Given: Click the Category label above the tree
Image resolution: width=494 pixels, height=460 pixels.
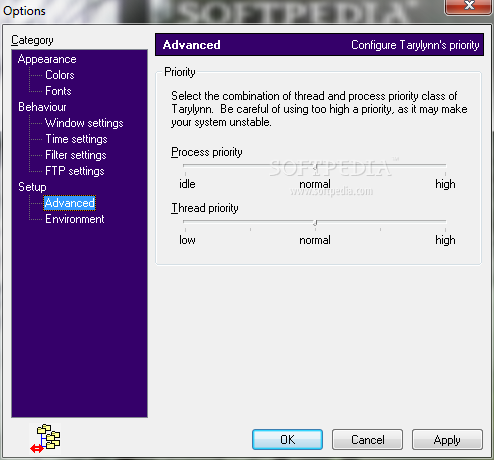Looking at the screenshot, I should pyautogui.click(x=32, y=40).
